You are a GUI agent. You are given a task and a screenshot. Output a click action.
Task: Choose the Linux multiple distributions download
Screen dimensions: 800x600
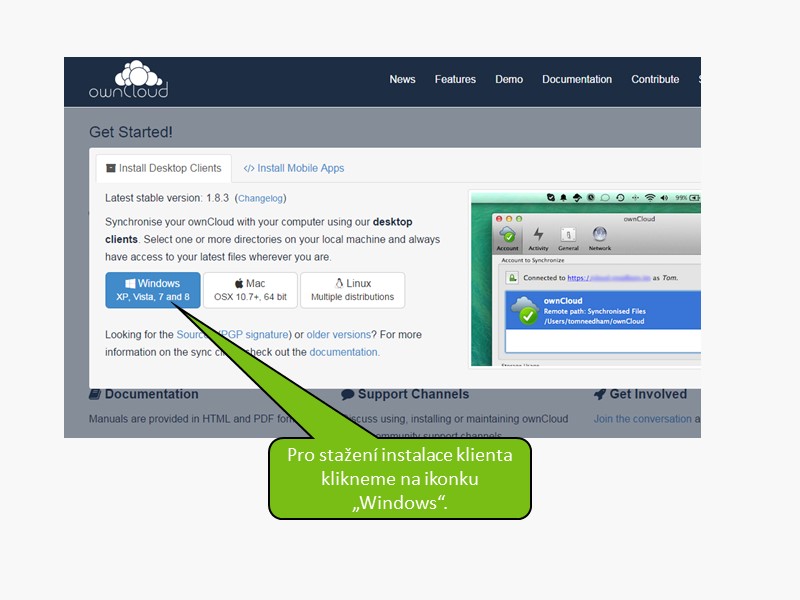pyautogui.click(x=352, y=290)
